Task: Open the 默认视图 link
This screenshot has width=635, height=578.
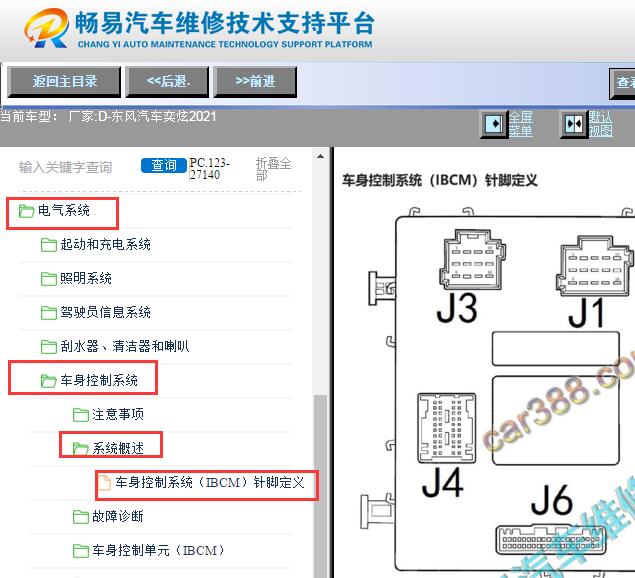Action: 601,124
